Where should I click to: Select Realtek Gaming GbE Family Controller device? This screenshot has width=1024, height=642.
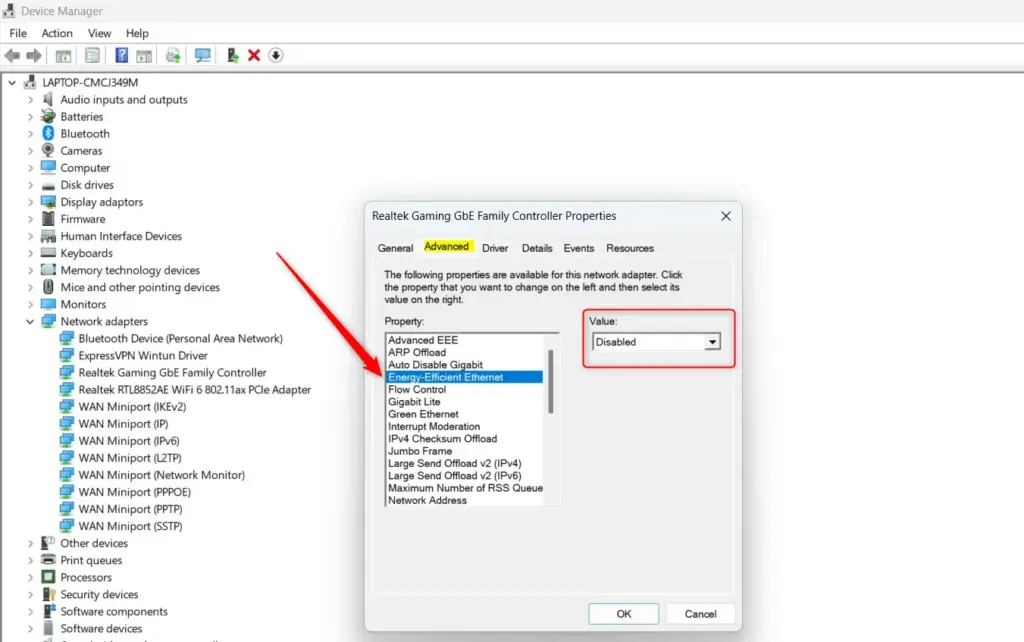(172, 372)
